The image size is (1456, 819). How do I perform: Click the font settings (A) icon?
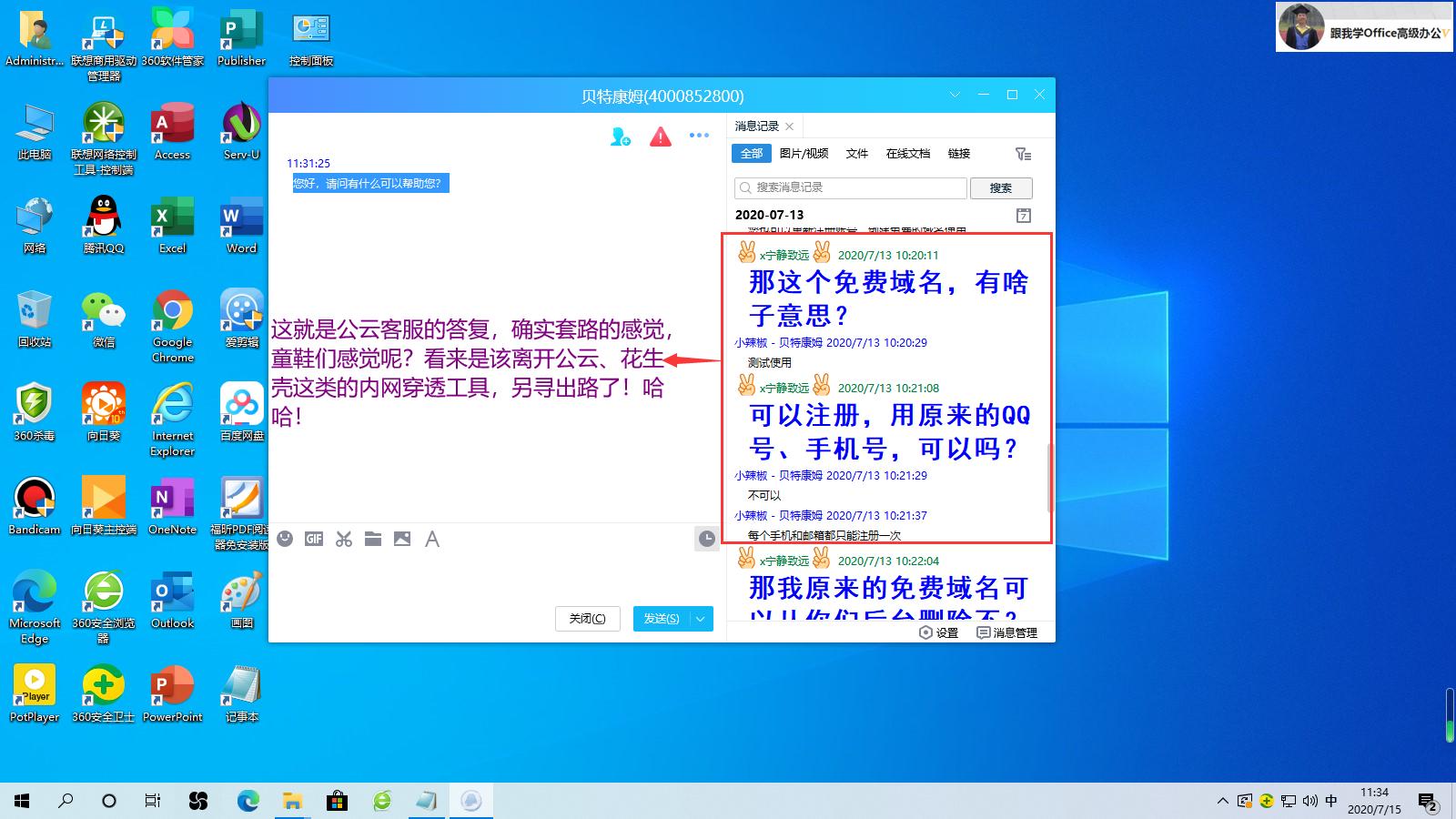coord(431,539)
